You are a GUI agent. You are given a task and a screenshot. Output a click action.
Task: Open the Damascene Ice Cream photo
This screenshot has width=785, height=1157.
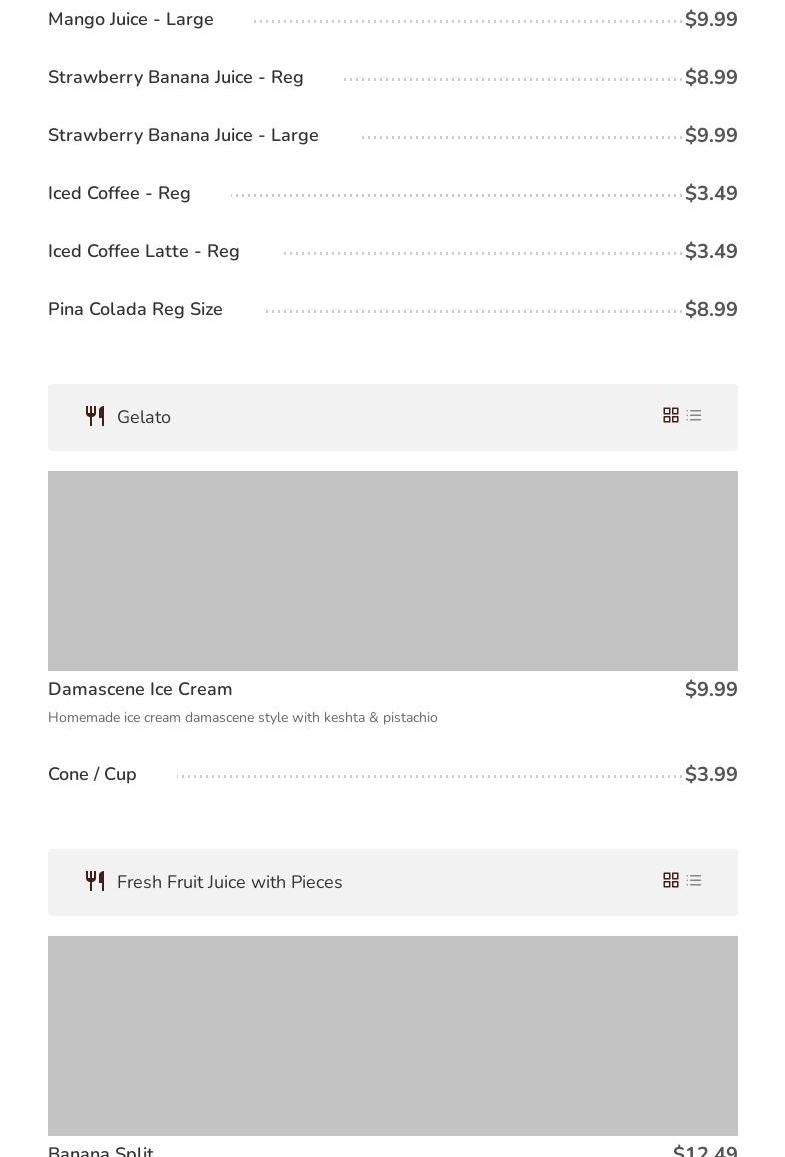point(392,570)
